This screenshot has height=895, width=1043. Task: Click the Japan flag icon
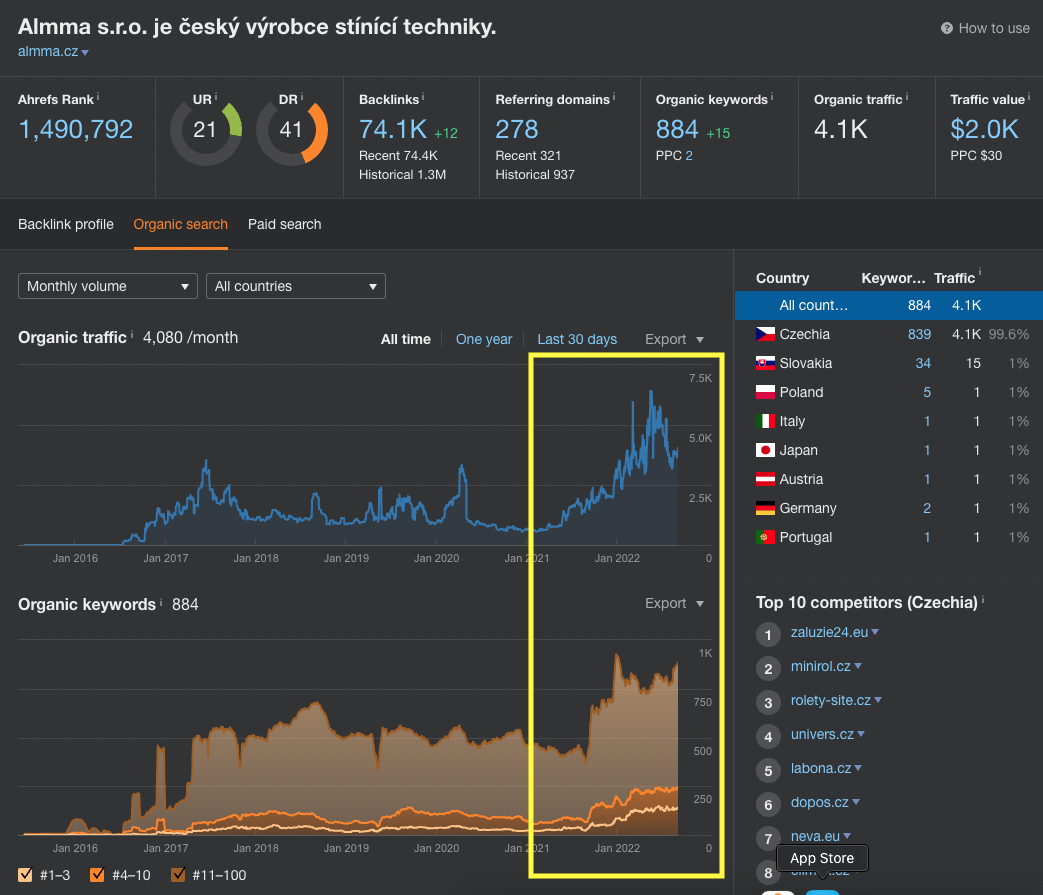[765, 450]
